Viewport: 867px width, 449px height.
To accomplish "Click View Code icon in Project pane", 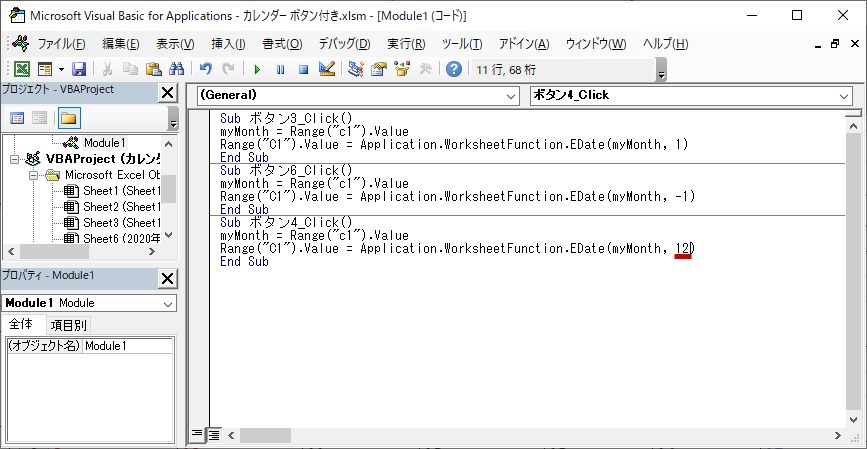I will [18, 118].
